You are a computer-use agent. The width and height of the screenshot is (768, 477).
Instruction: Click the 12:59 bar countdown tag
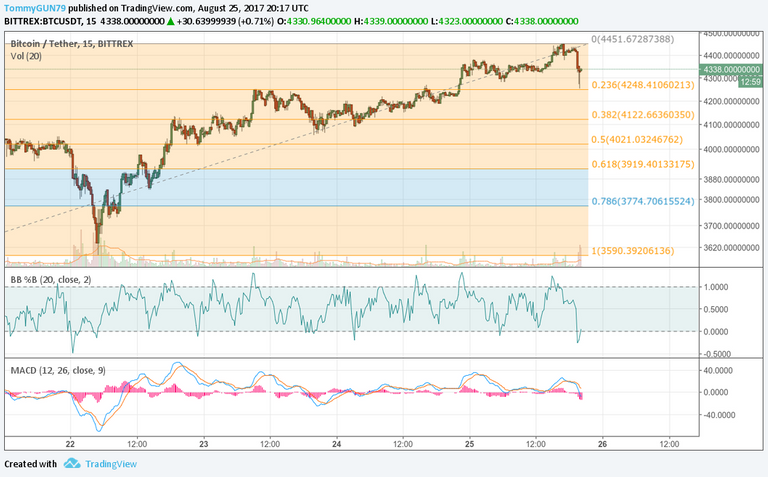750,82
